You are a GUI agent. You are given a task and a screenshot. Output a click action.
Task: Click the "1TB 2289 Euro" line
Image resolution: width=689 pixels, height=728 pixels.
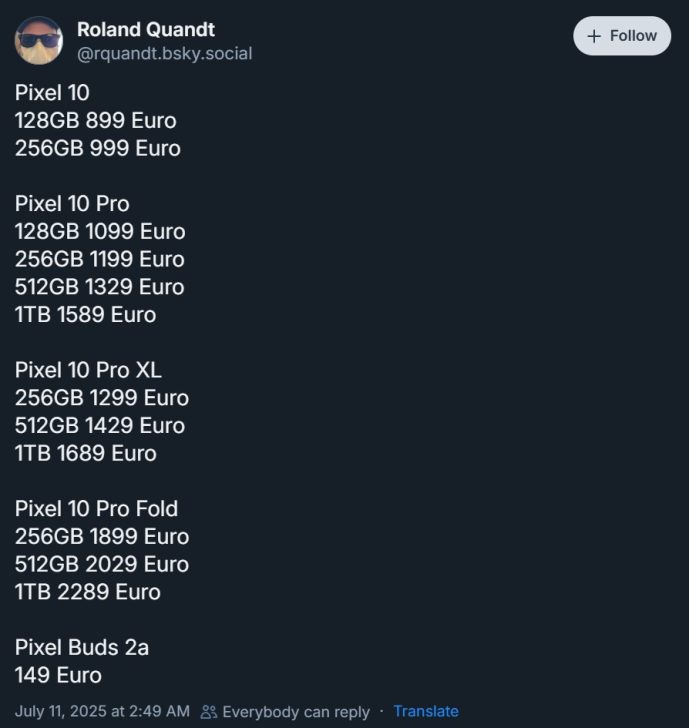click(x=87, y=591)
